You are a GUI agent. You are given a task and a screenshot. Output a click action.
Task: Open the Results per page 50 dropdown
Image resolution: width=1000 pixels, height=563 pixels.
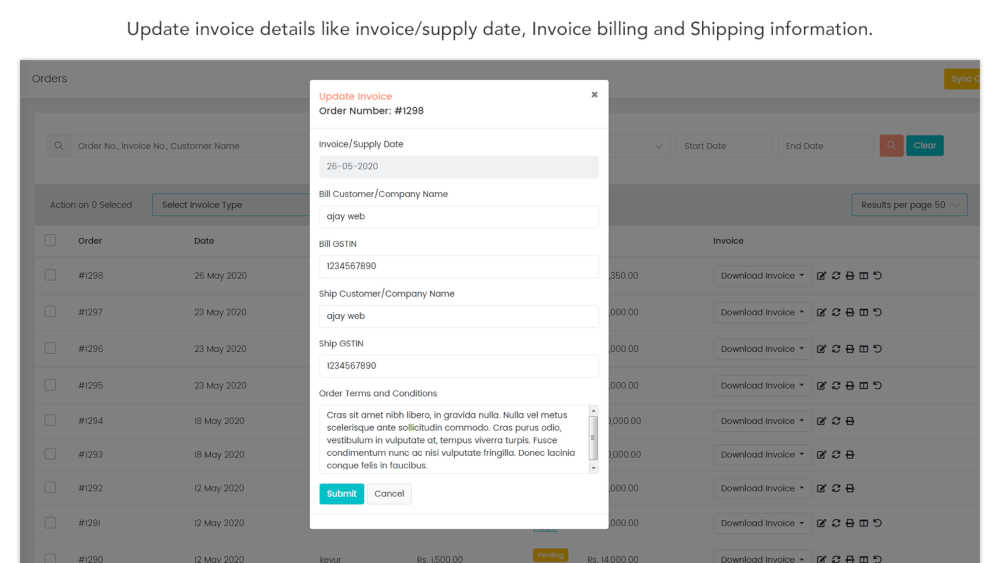[909, 205]
